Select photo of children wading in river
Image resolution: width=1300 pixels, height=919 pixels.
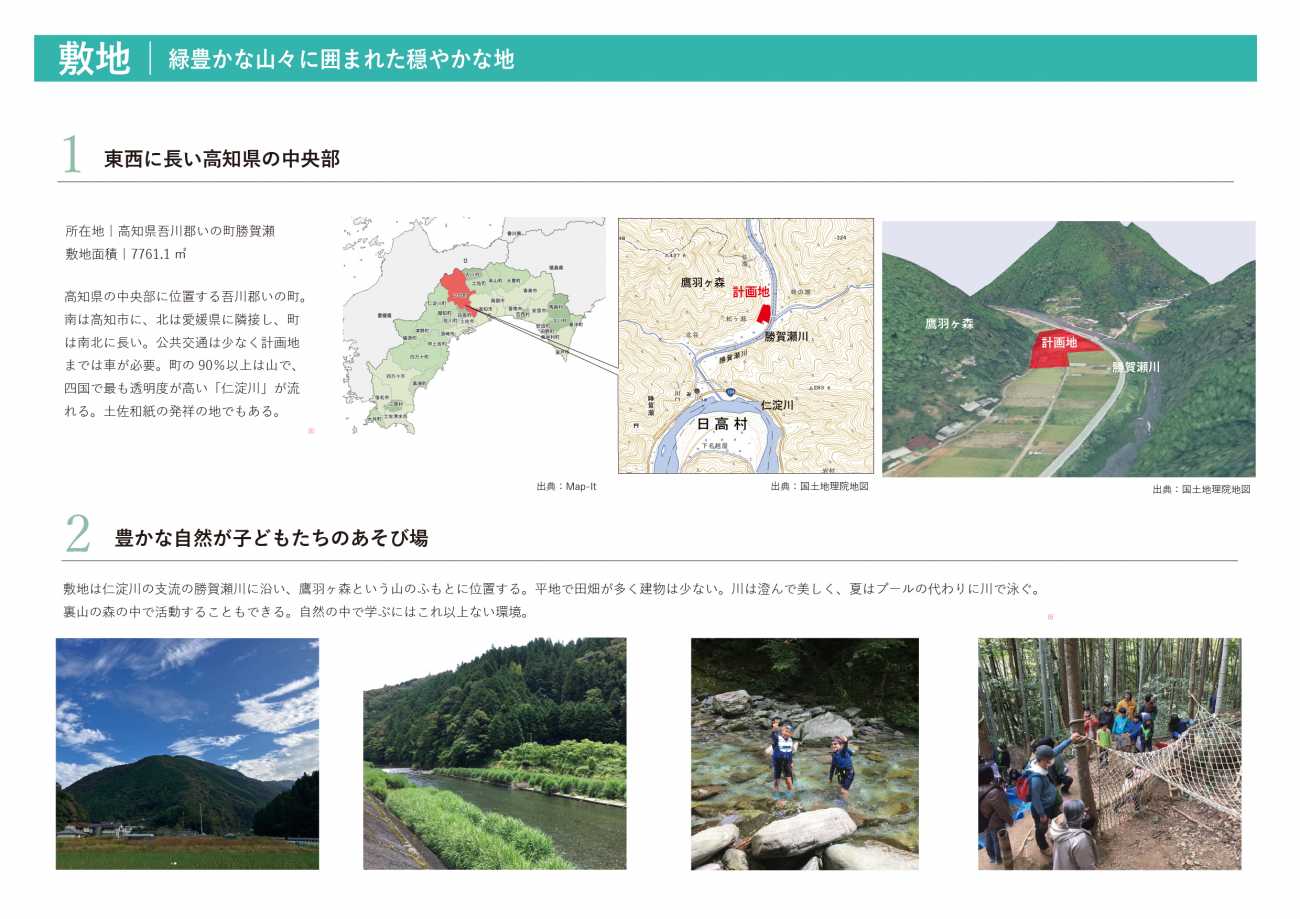click(x=804, y=753)
